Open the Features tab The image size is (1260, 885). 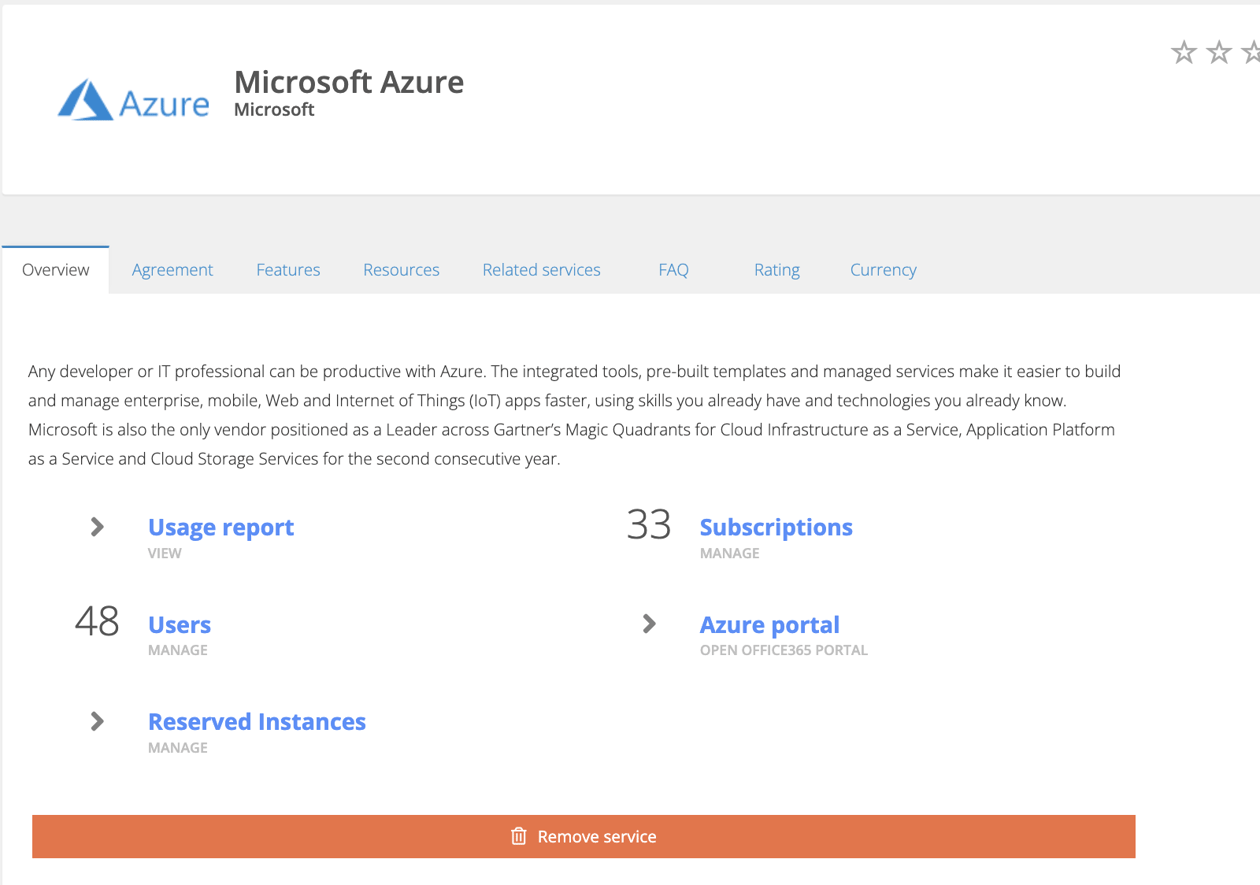(x=288, y=269)
